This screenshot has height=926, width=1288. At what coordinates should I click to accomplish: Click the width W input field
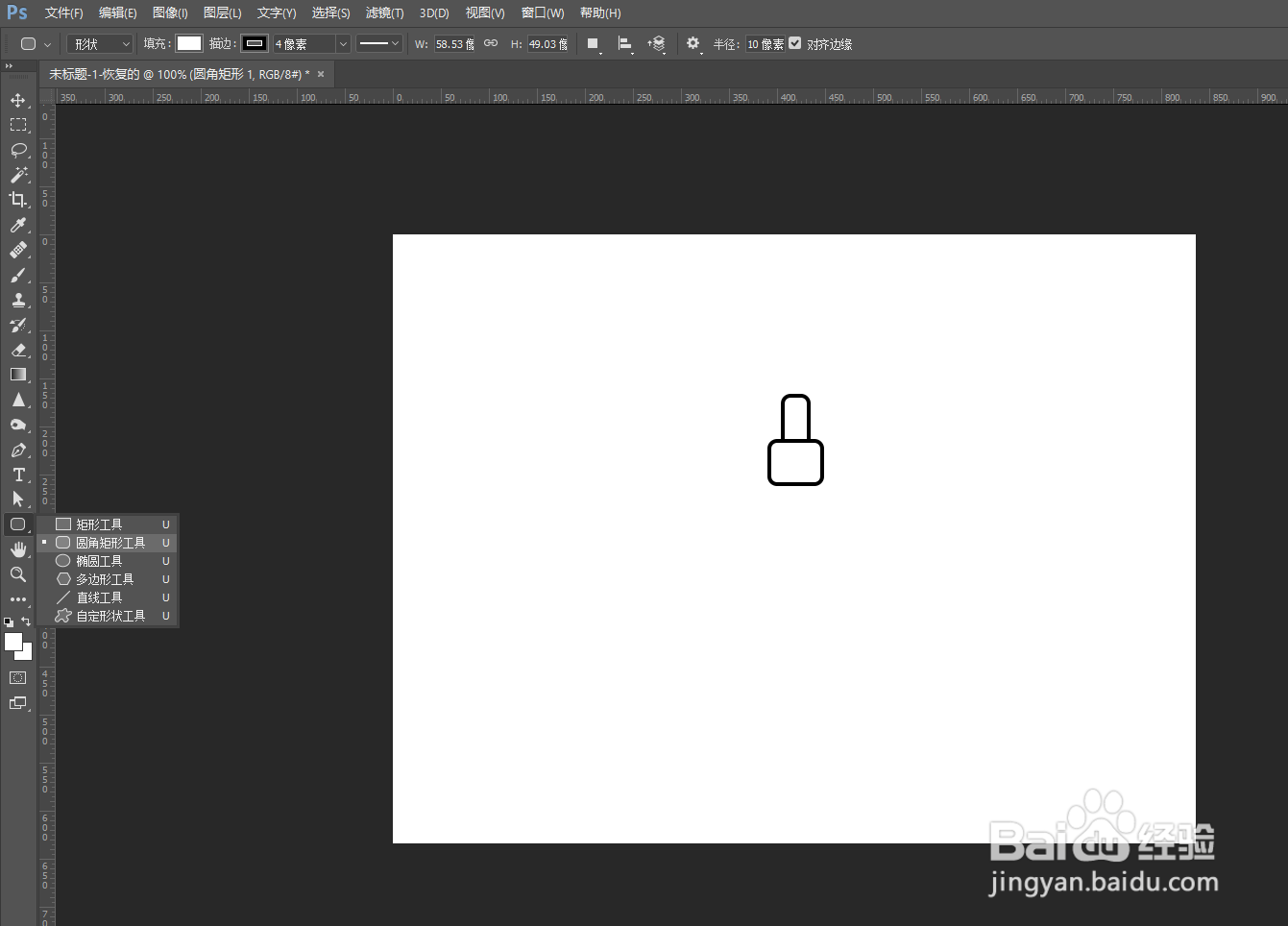pos(454,44)
